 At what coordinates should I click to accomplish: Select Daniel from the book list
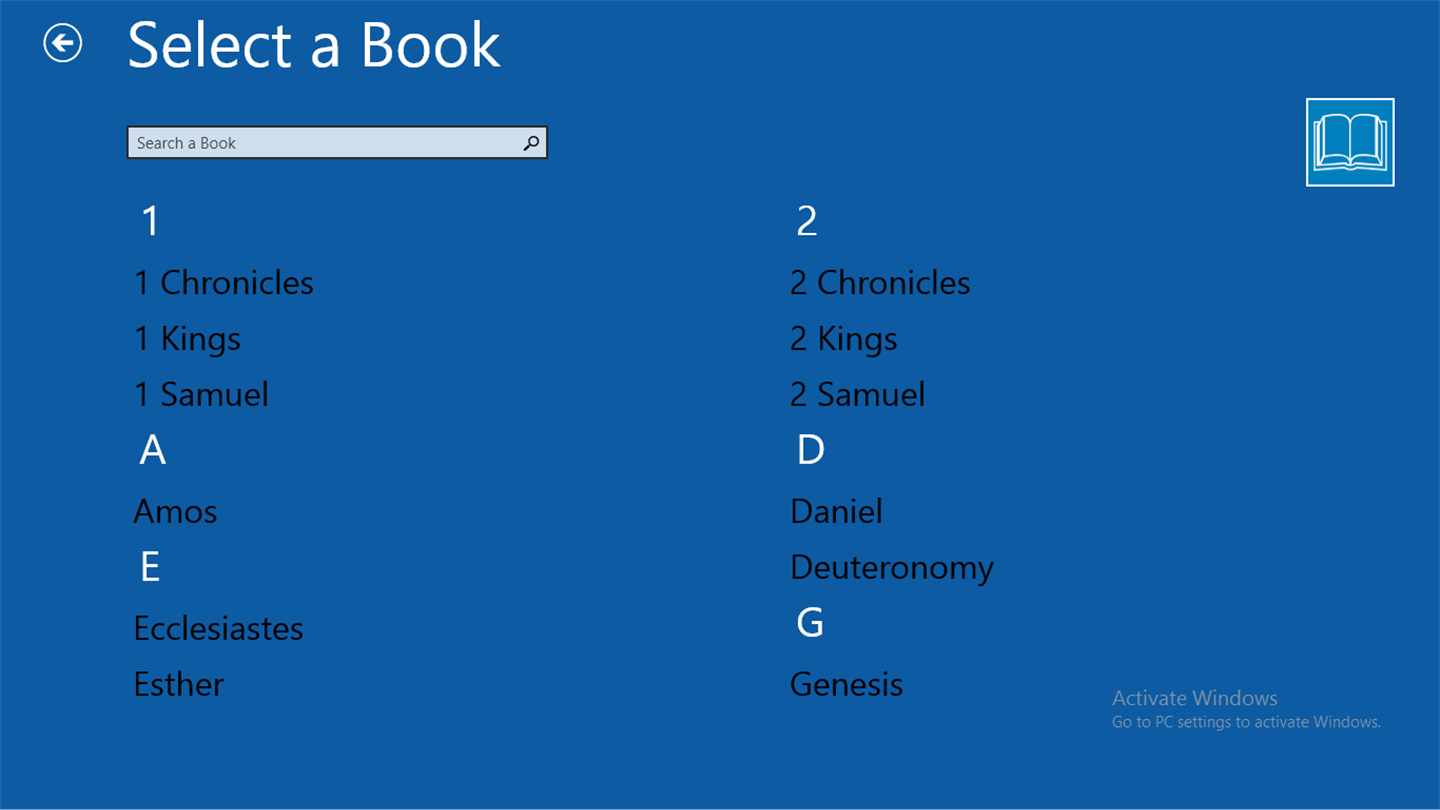(836, 512)
